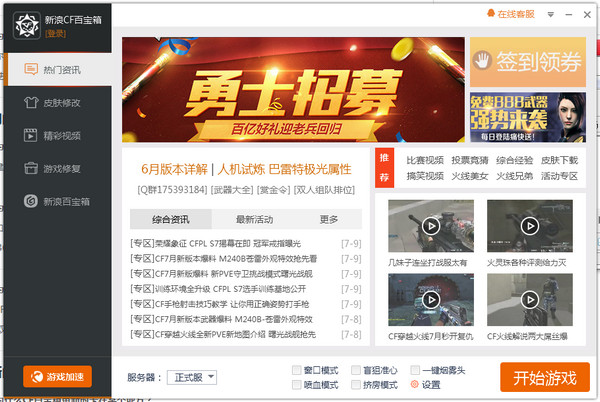This screenshot has width=600, height=402.
Task: Open the 搞笑视频 category link
Action: tap(425, 176)
